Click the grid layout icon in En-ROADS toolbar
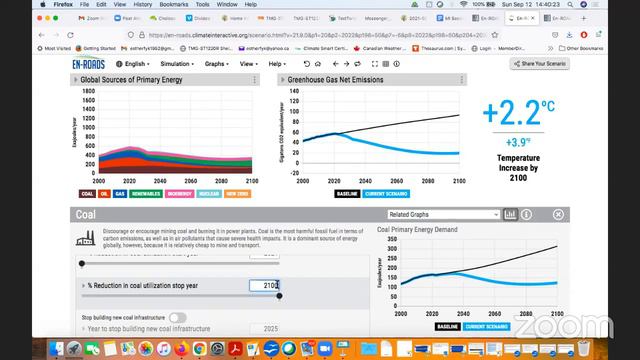 point(386,64)
